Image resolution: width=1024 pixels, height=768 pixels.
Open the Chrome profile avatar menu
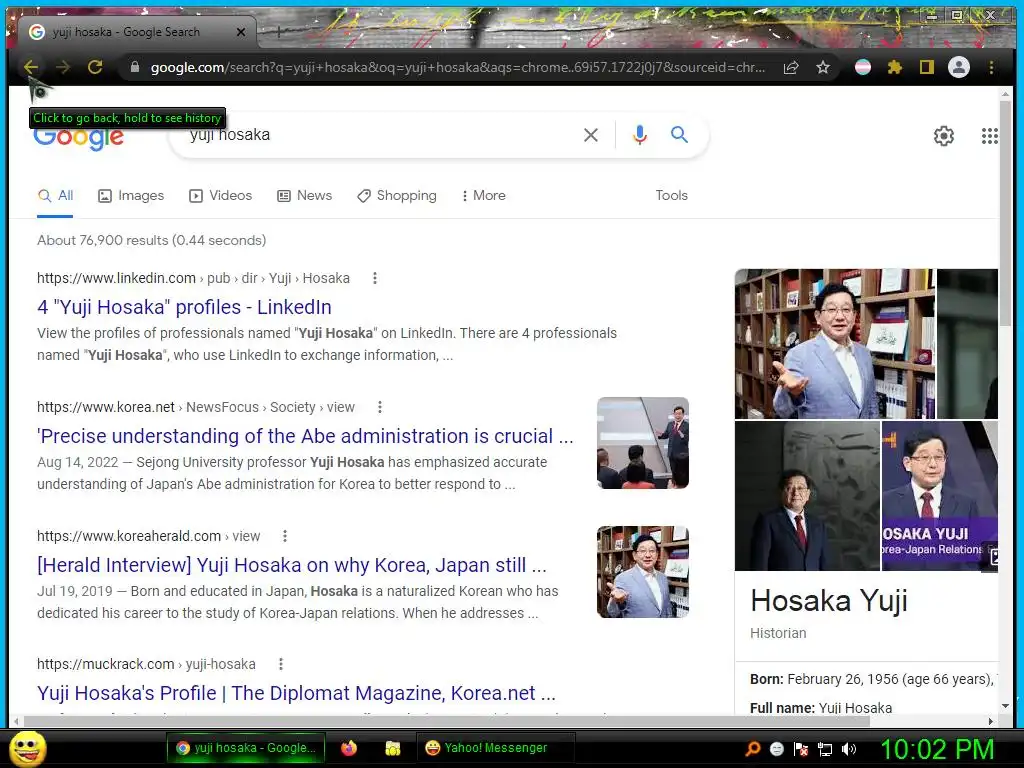click(959, 67)
